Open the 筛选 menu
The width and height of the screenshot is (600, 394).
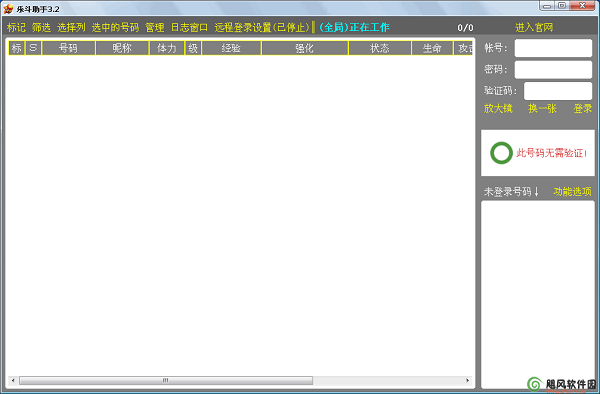[x=41, y=28]
